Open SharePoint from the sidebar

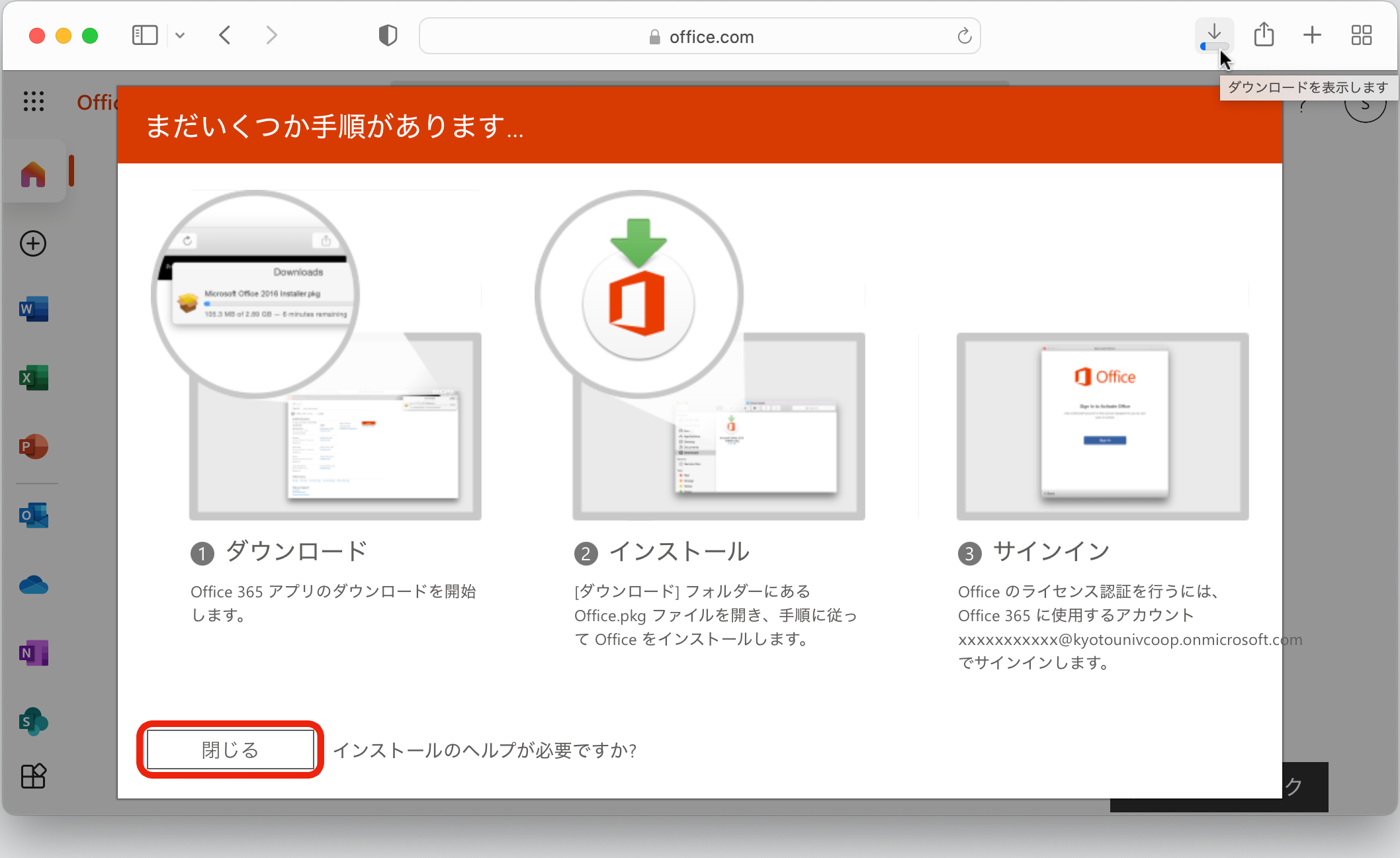coord(34,721)
